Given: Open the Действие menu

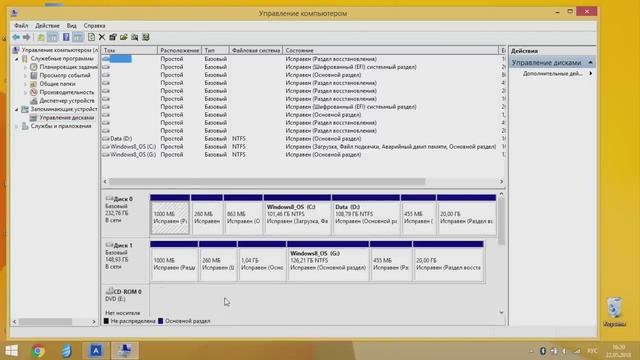Looking at the screenshot, I should click(x=47, y=25).
